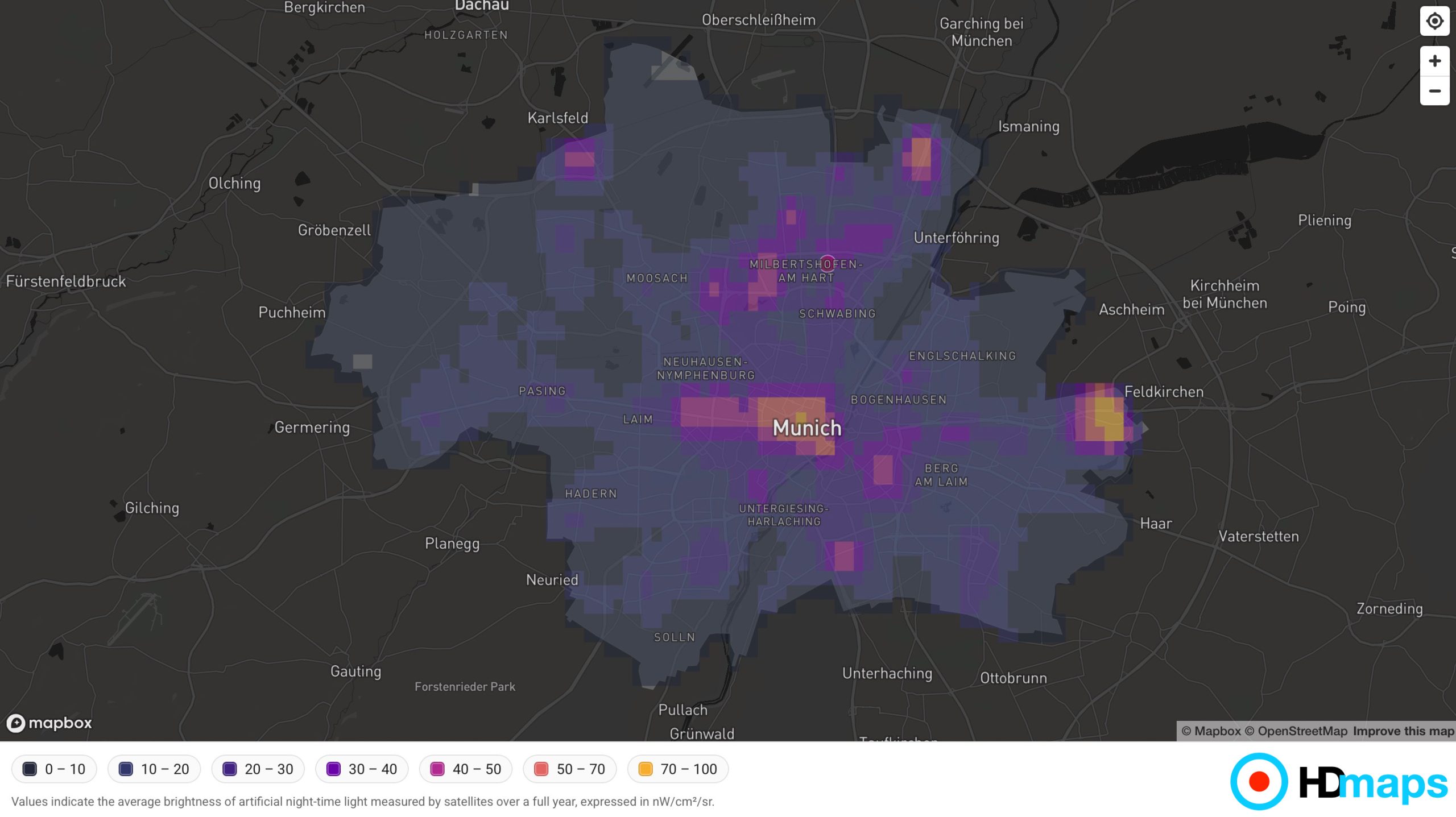The height and width of the screenshot is (817, 1456).
Task: Click the Mapbox logo
Action: [49, 723]
